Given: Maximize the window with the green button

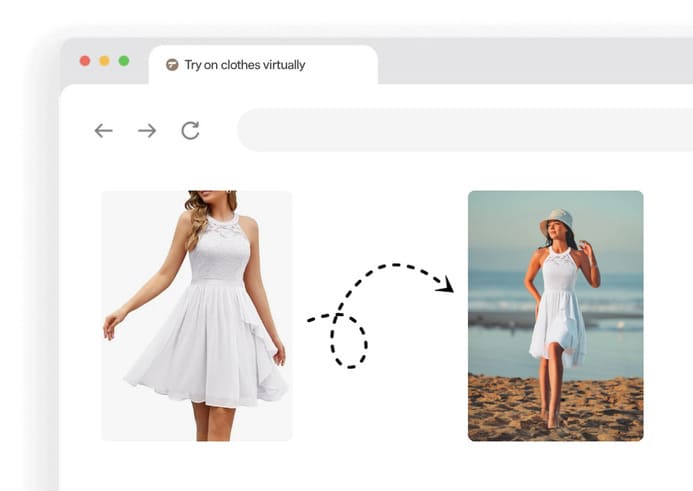Looking at the screenshot, I should [x=124, y=61].
